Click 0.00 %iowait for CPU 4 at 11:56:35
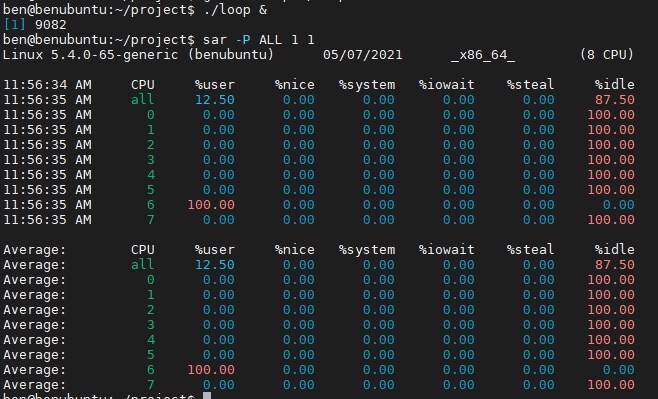The width and height of the screenshot is (658, 399). tap(459, 175)
